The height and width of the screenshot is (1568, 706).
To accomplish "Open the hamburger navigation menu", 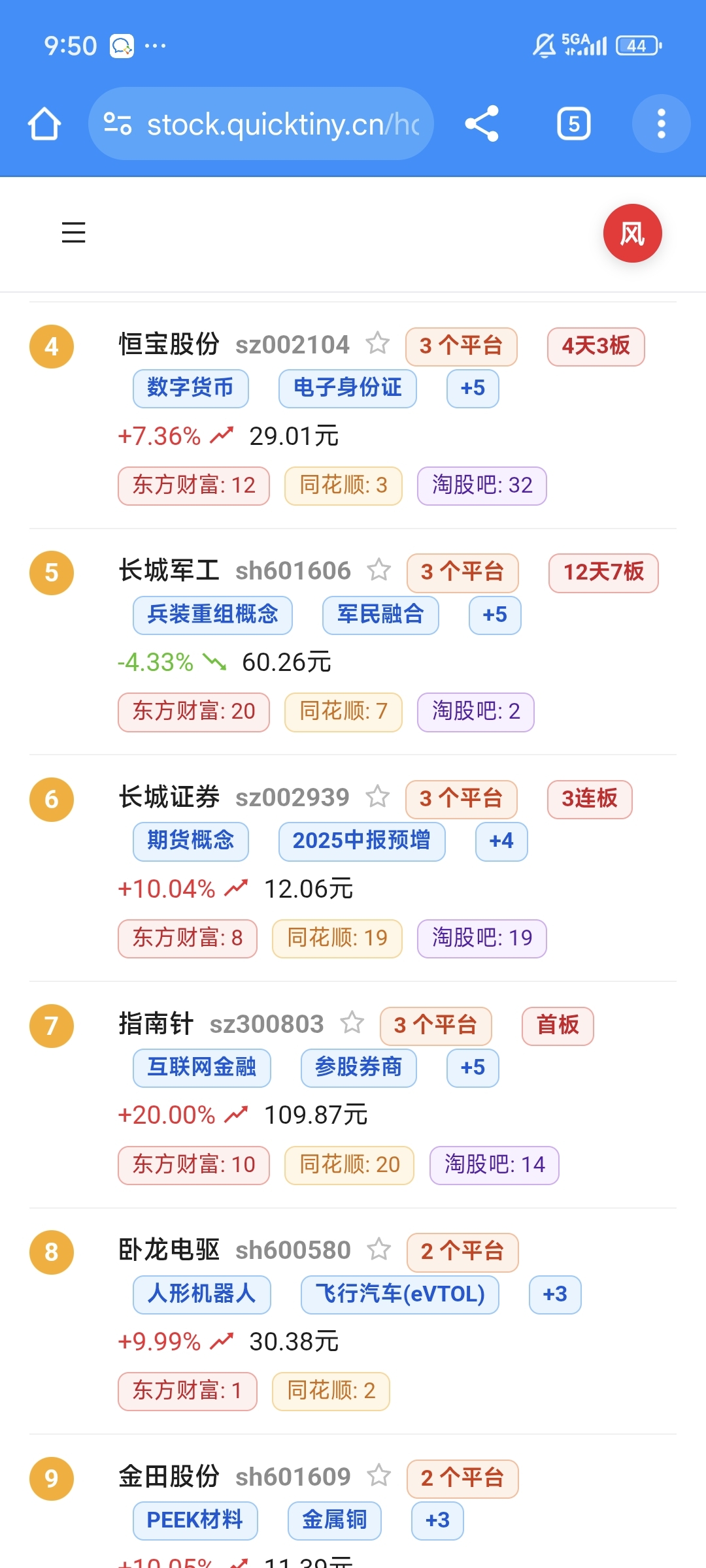I will pos(73,233).
